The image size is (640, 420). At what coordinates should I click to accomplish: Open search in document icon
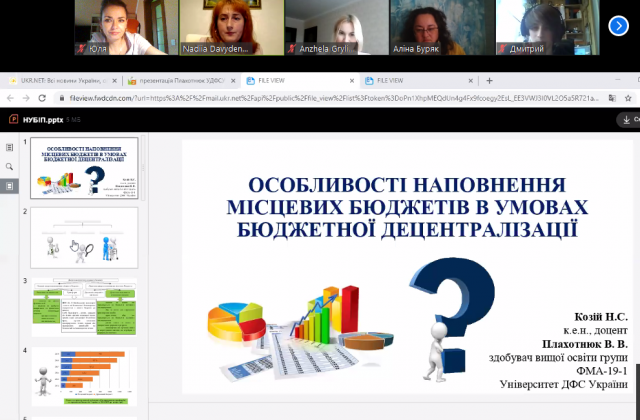coord(9,167)
